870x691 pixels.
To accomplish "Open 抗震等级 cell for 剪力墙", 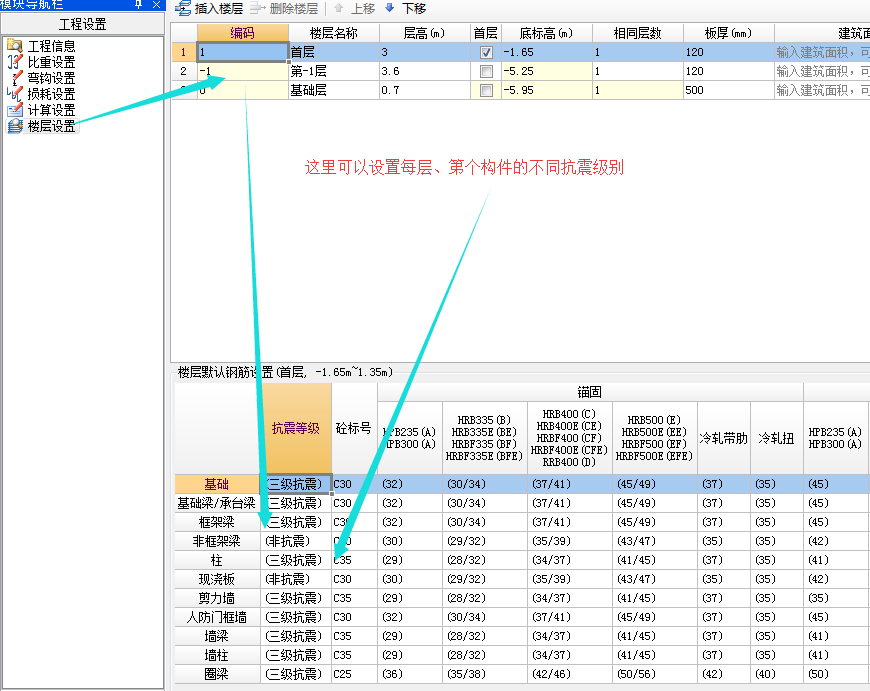I will (296, 598).
